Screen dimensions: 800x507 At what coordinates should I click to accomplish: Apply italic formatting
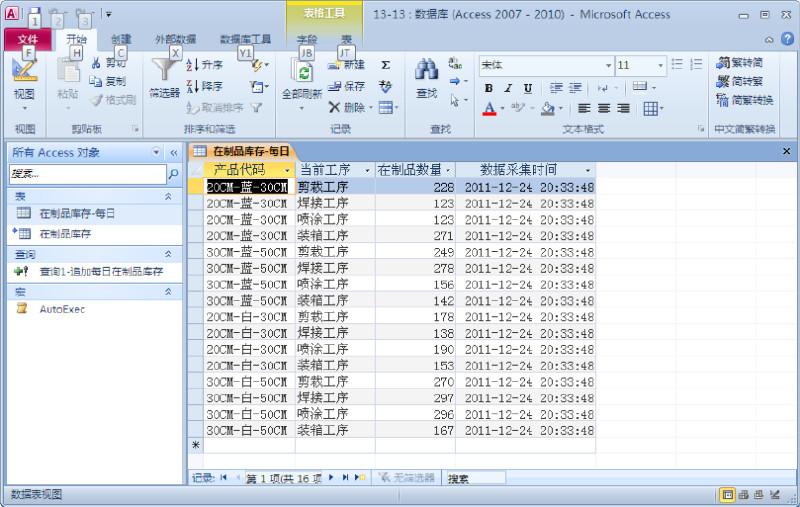tap(508, 88)
